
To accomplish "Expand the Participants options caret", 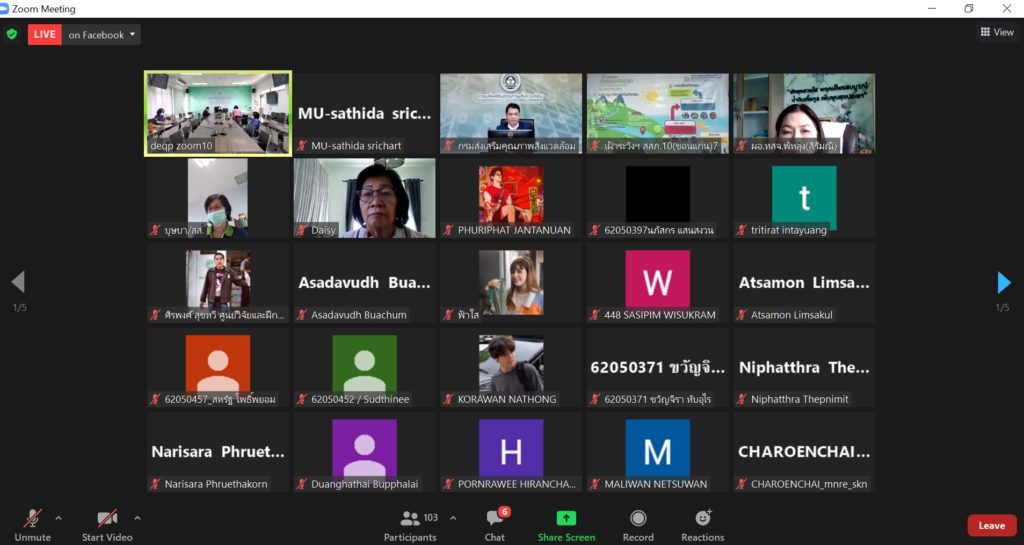I will [453, 518].
